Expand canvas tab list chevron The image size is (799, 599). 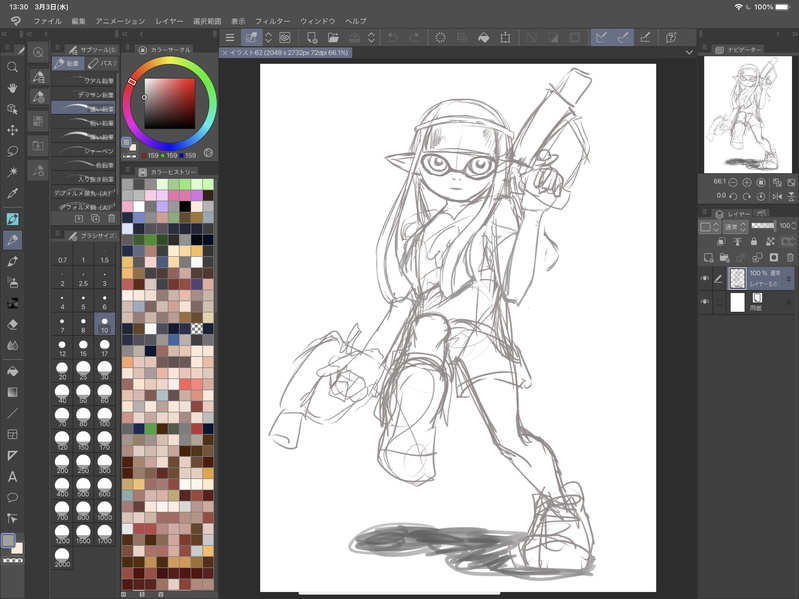tap(689, 52)
